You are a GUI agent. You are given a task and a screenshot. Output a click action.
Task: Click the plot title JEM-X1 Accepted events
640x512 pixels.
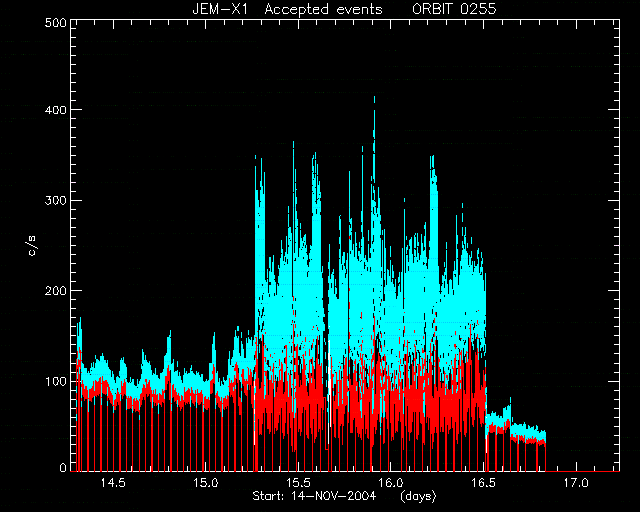click(x=287, y=9)
